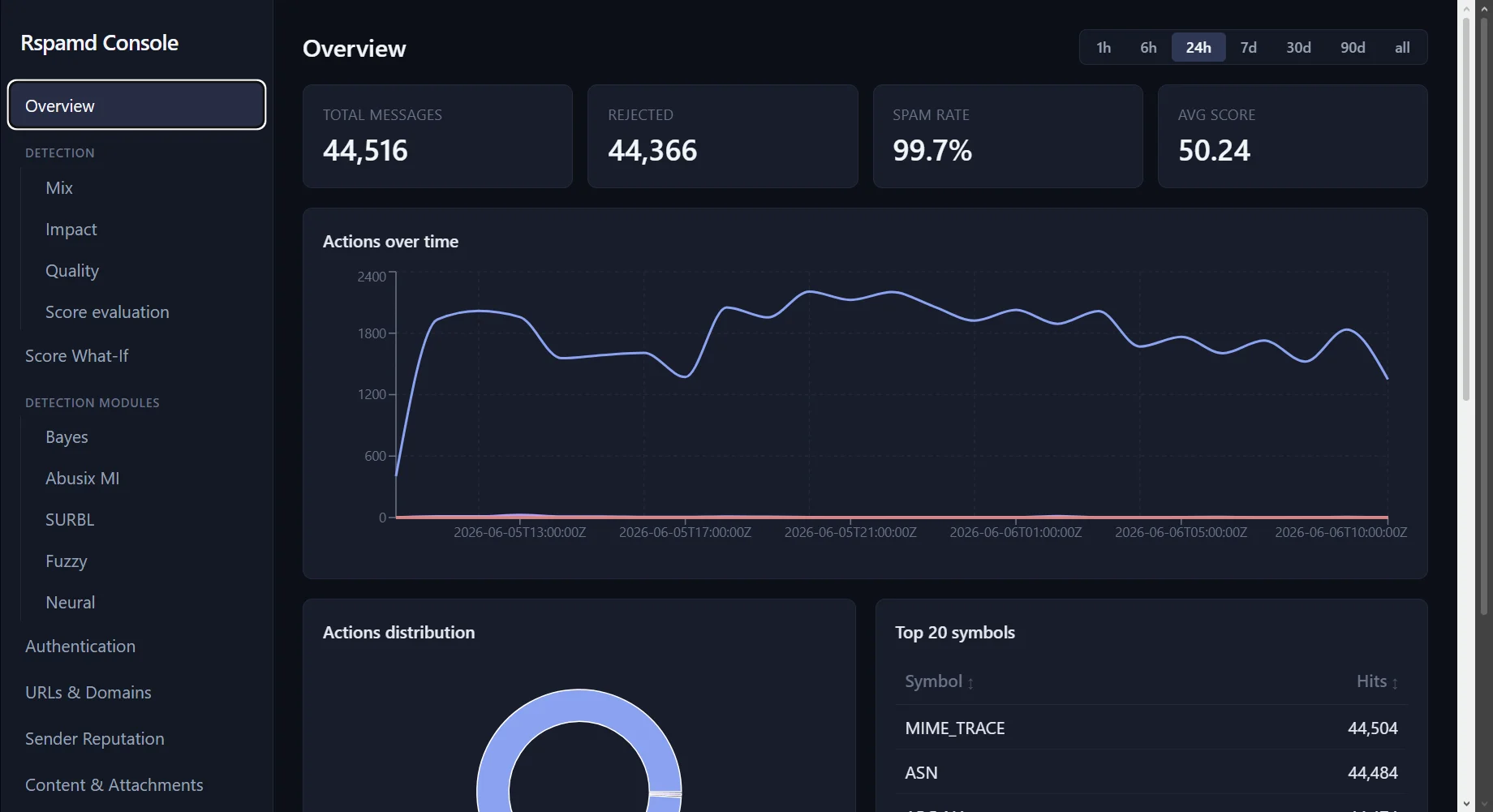Screen dimensions: 1493x812
Task: Open the Overview page in sidebar
Action: tap(136, 105)
